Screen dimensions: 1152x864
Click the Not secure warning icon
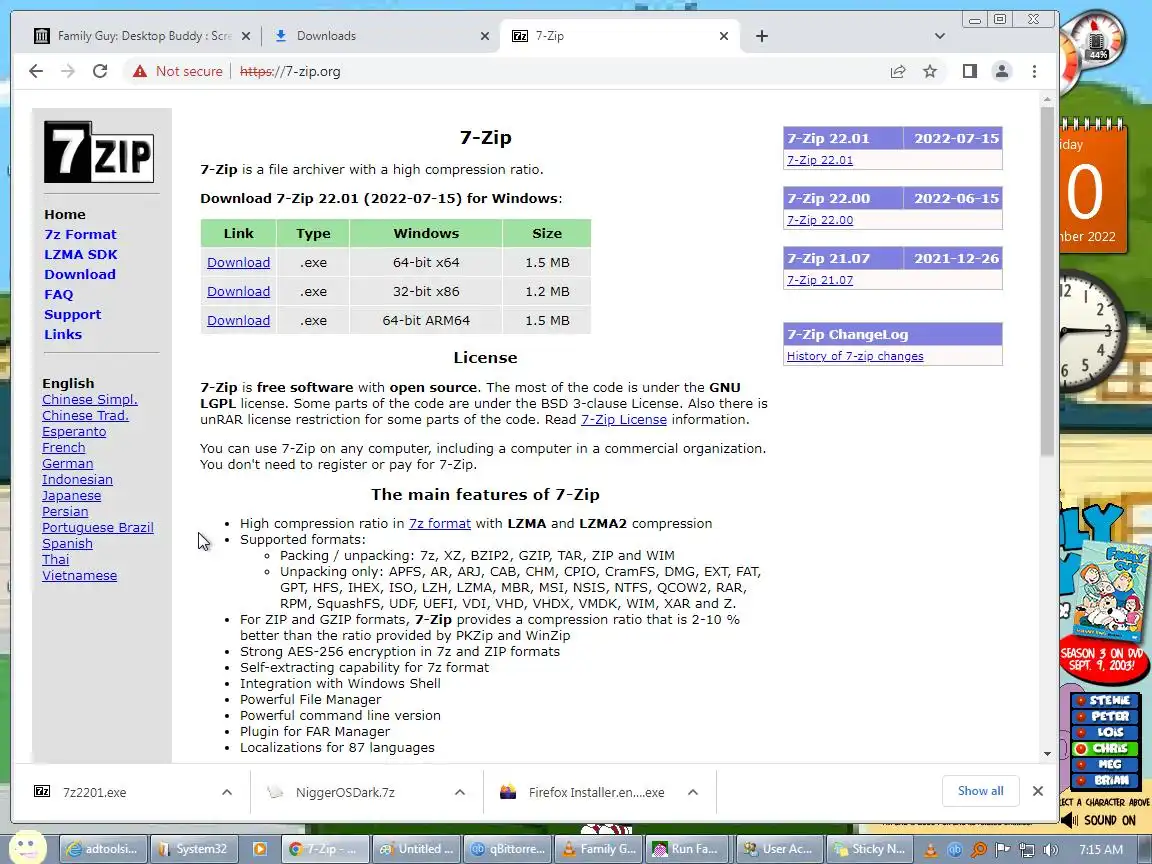pos(140,71)
